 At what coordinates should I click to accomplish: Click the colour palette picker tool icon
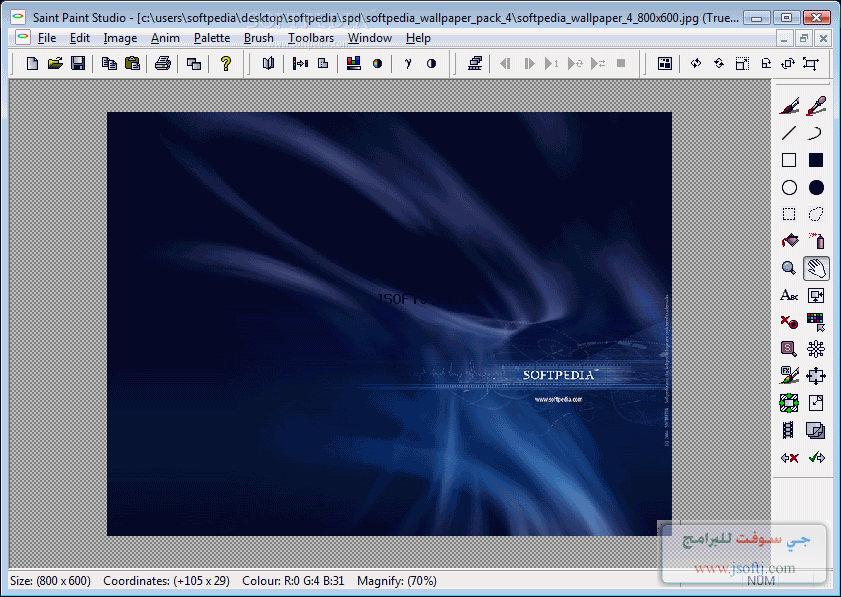(x=816, y=322)
